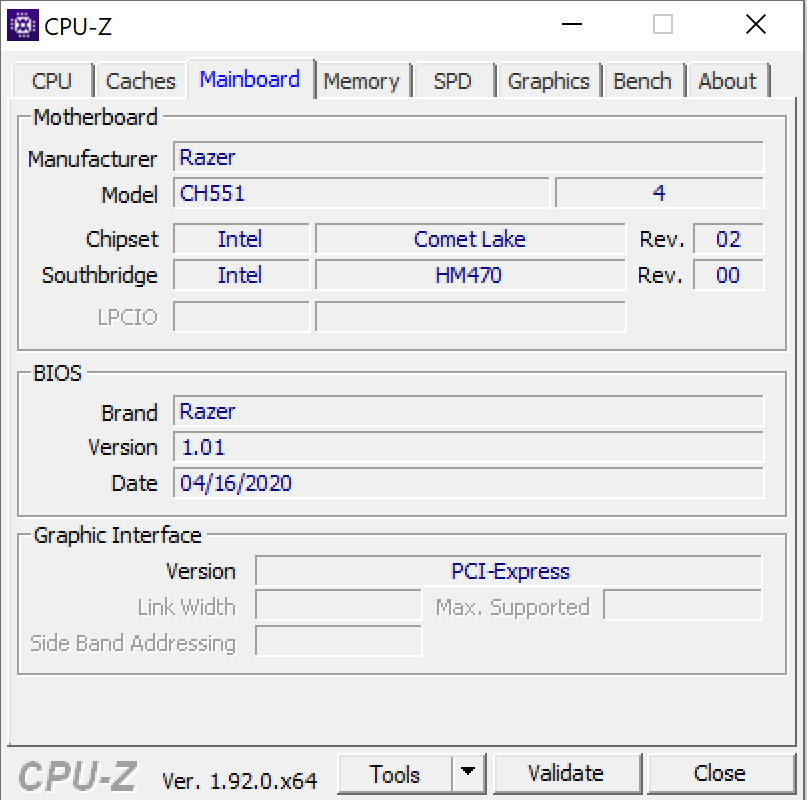Click the BIOS Brand field Razer

click(x=468, y=411)
